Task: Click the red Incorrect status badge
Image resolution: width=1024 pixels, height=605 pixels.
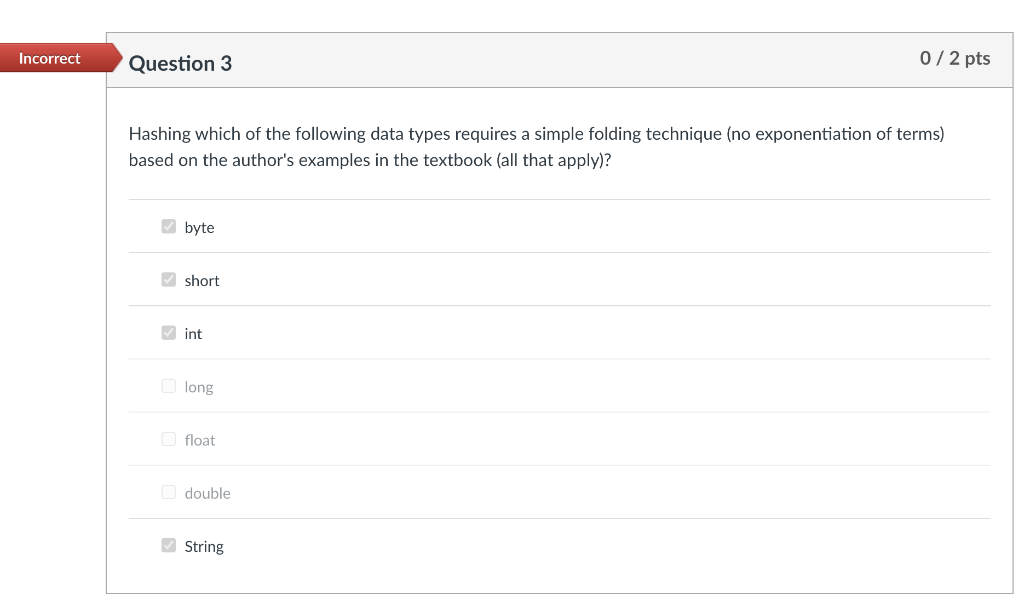Action: click(50, 58)
